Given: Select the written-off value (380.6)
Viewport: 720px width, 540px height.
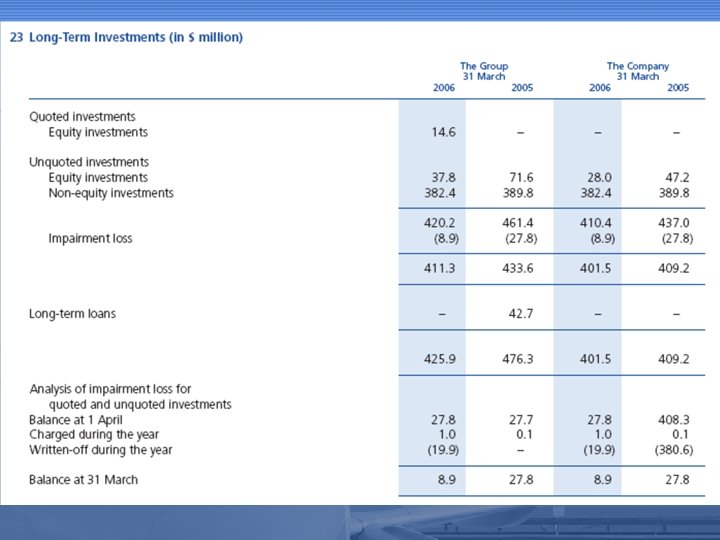Looking at the screenshot, I should (674, 450).
